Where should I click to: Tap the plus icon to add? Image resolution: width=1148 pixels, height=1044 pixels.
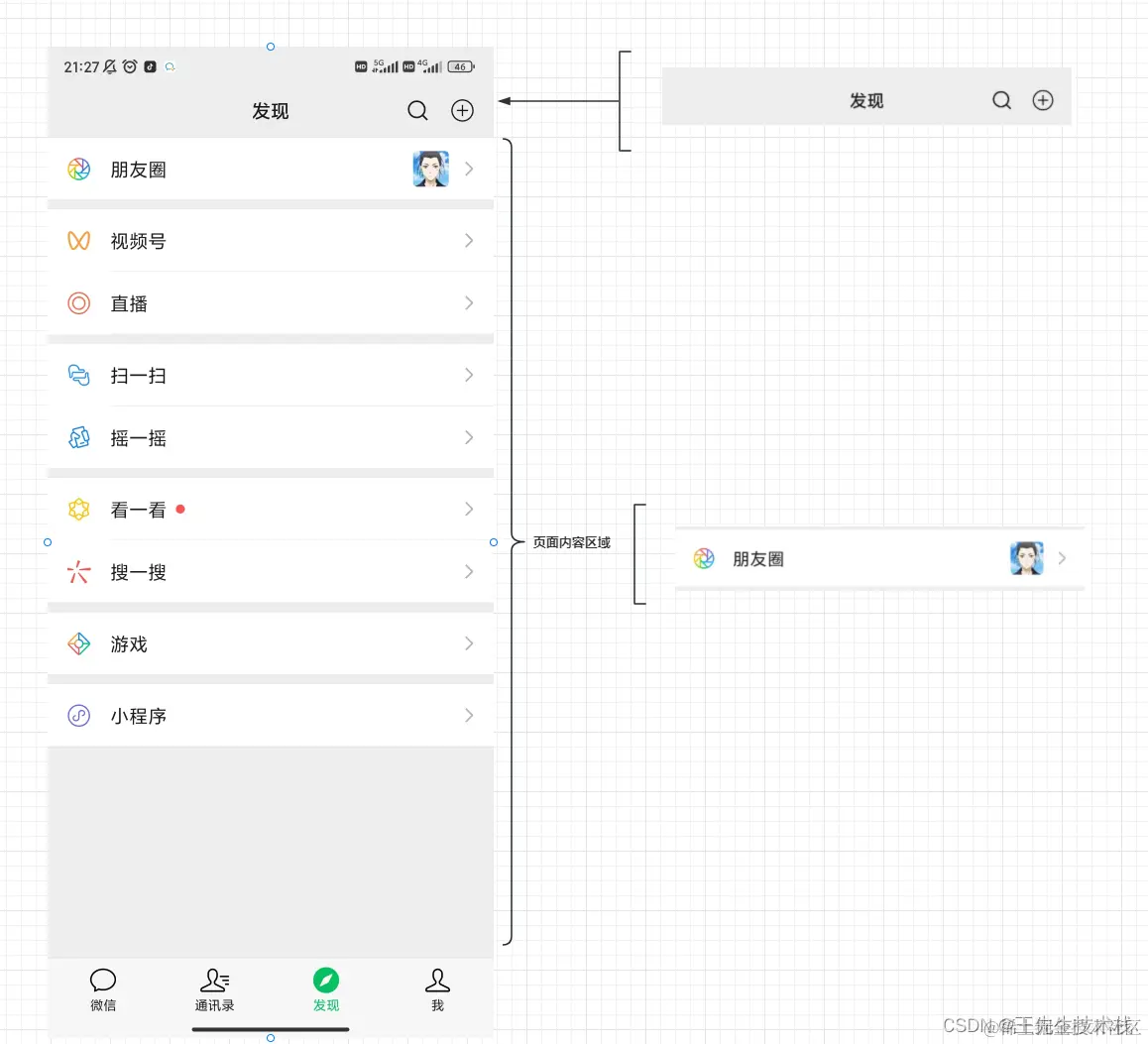click(x=462, y=110)
